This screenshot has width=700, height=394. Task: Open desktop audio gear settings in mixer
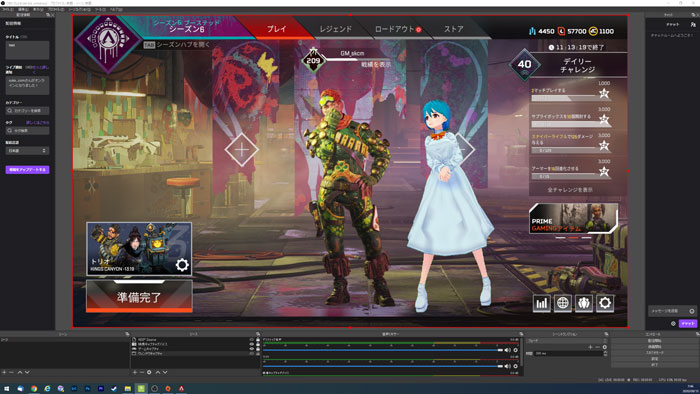tap(515, 350)
